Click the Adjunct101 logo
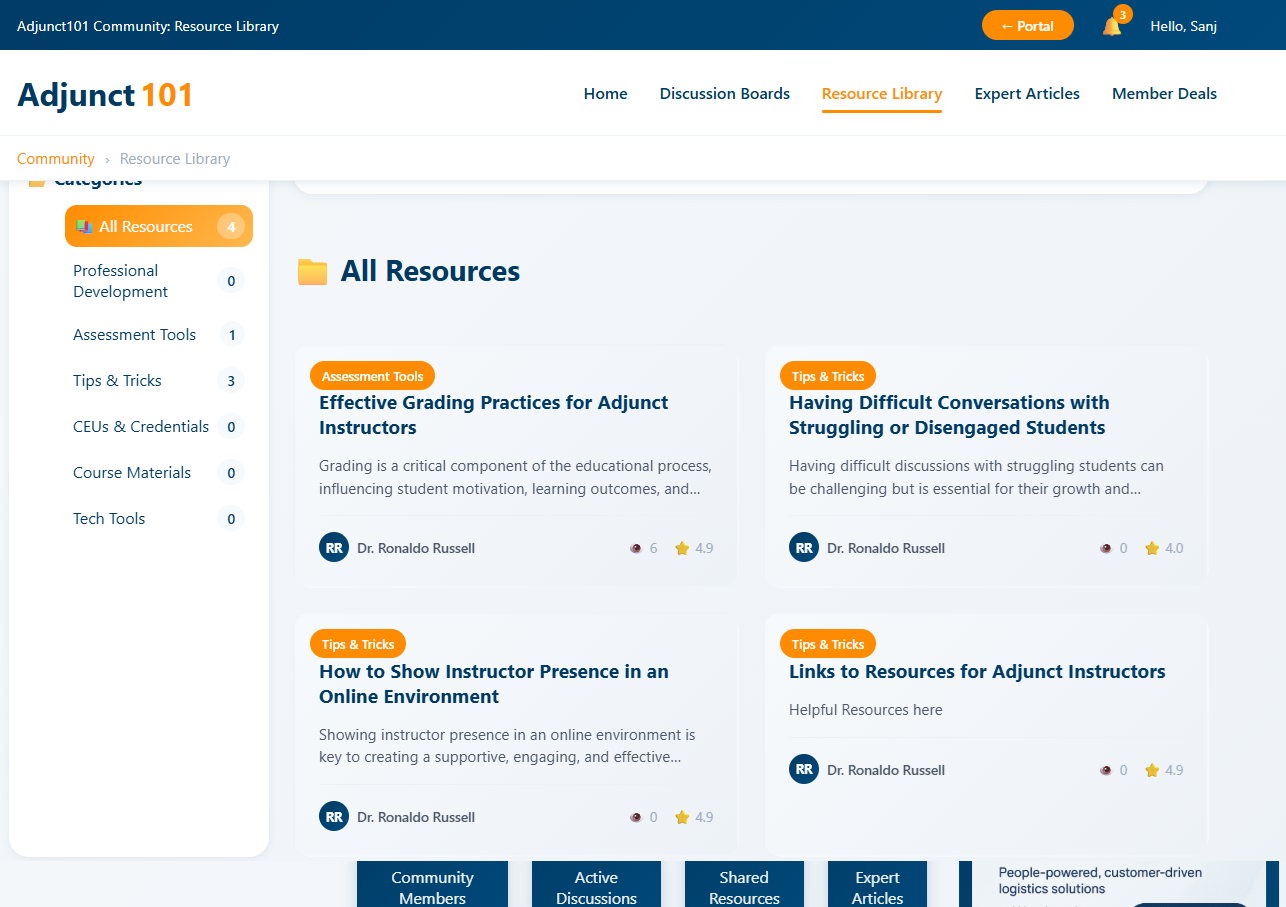 [x=104, y=95]
